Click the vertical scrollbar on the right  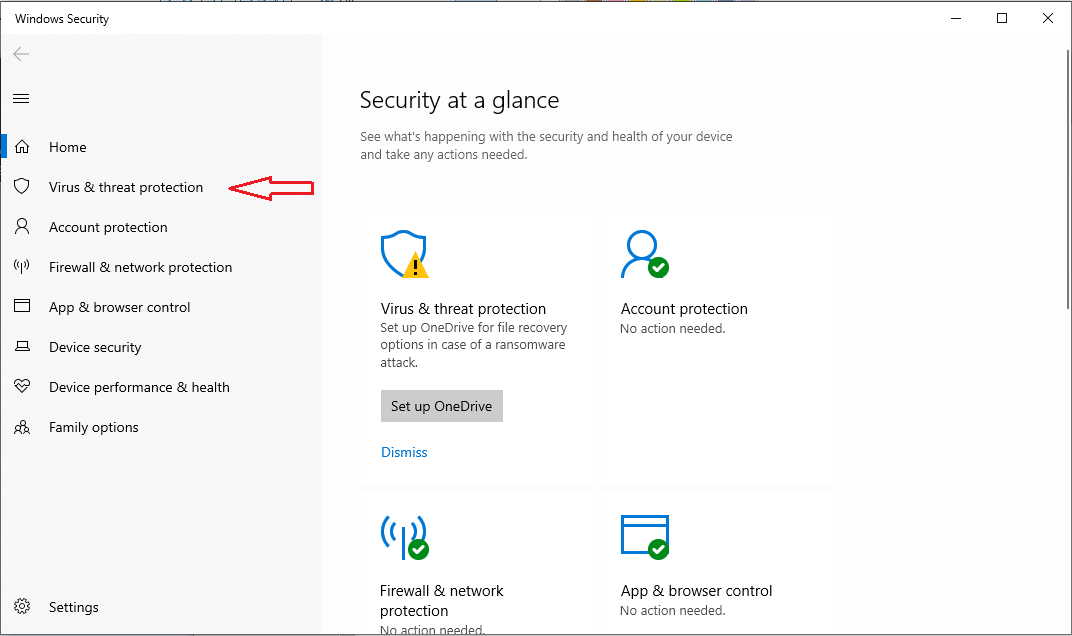pyautogui.click(x=1068, y=178)
